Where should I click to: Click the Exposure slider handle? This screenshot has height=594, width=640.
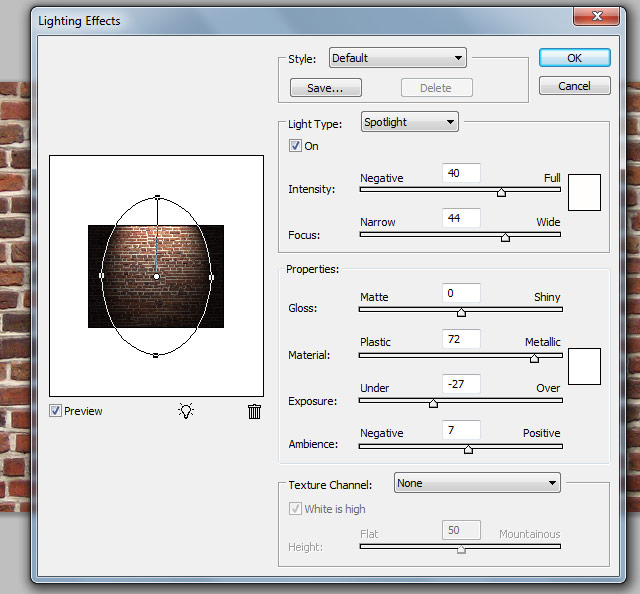tap(433, 404)
